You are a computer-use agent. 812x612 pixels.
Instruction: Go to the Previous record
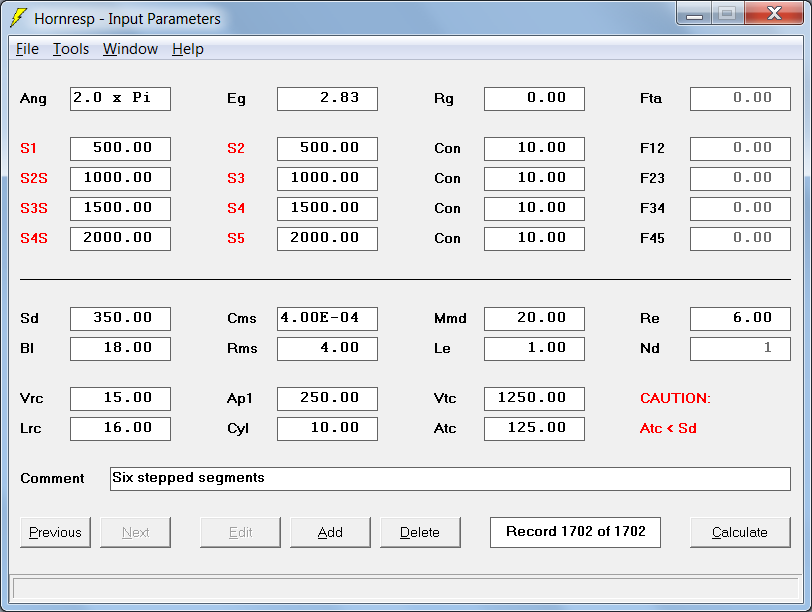click(55, 532)
